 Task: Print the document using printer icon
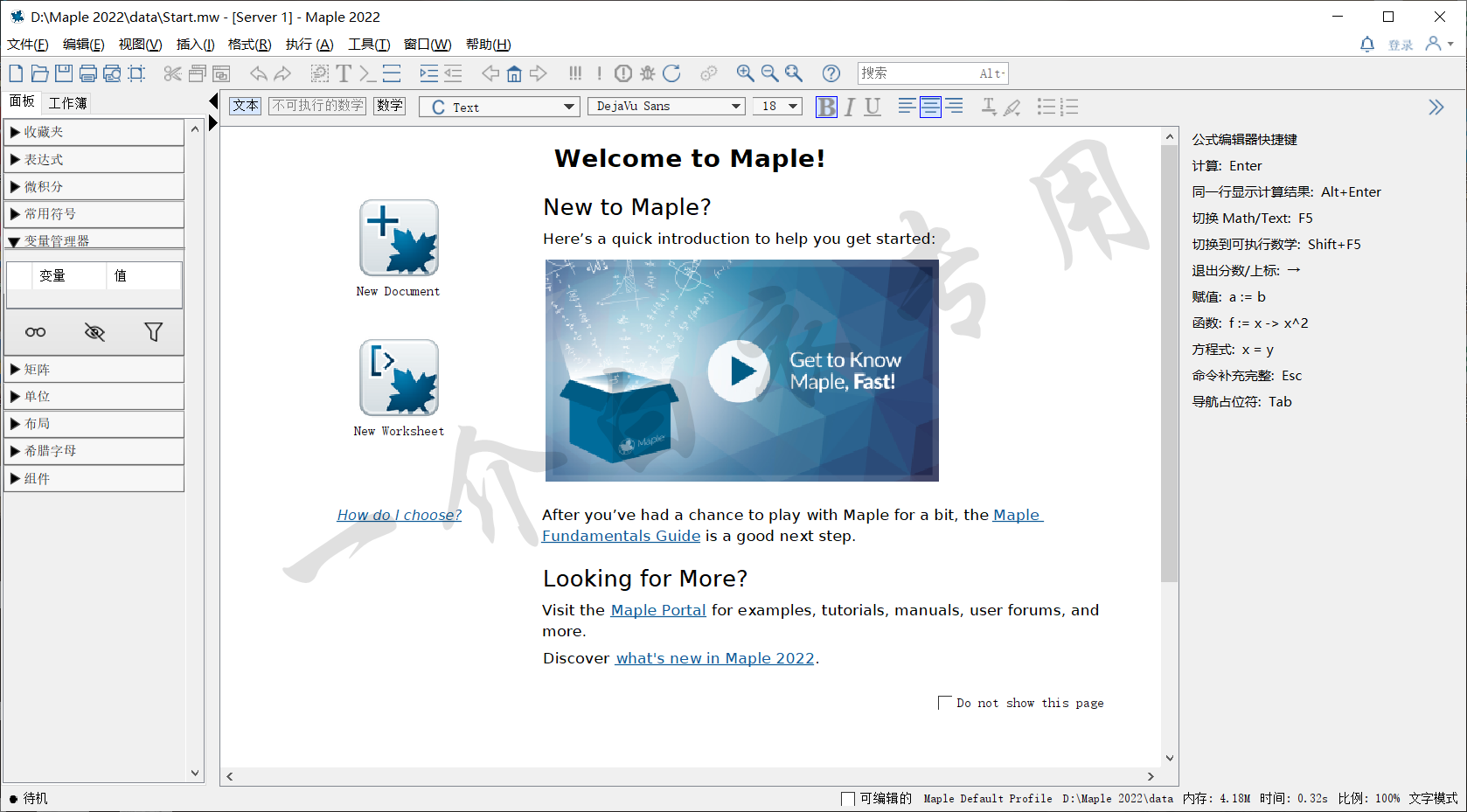pos(88,73)
